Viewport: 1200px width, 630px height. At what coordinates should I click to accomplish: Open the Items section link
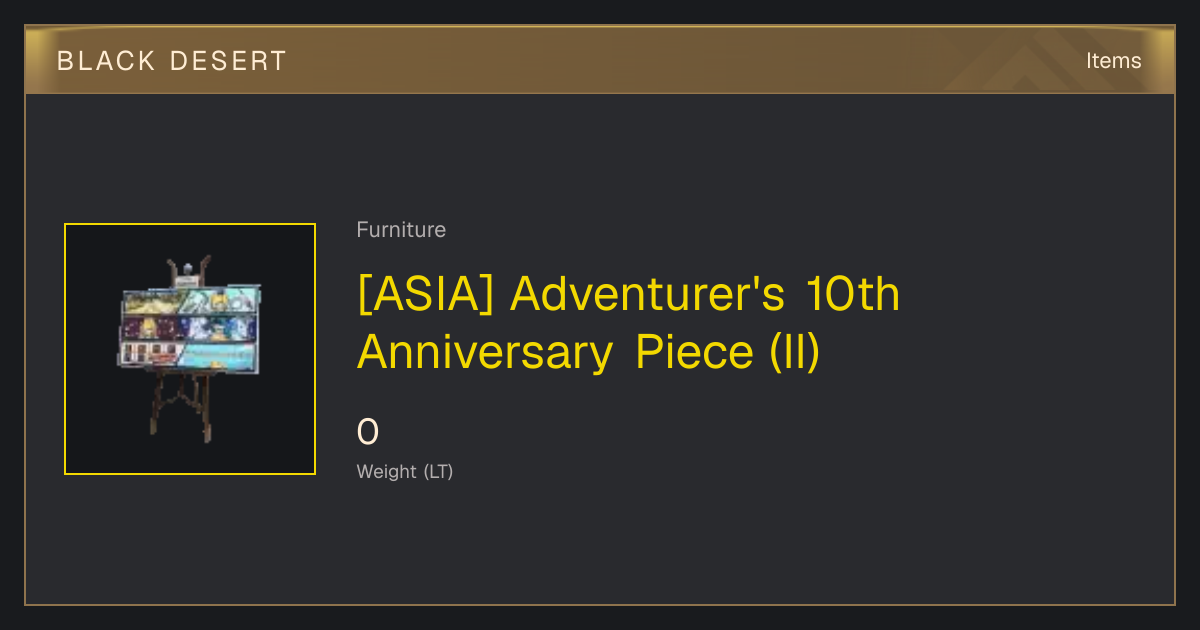[1113, 61]
